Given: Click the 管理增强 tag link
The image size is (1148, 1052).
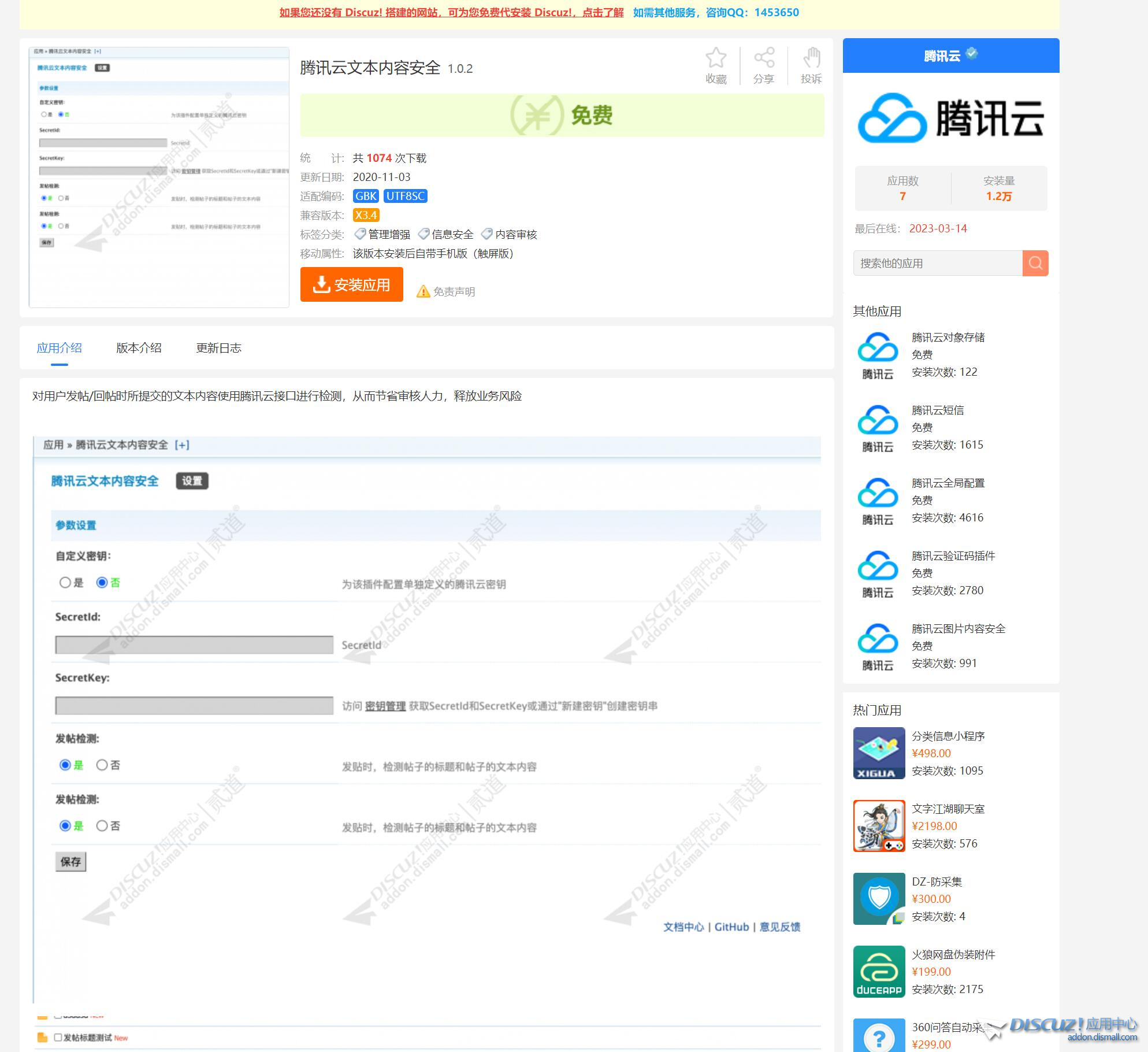Looking at the screenshot, I should (x=388, y=235).
